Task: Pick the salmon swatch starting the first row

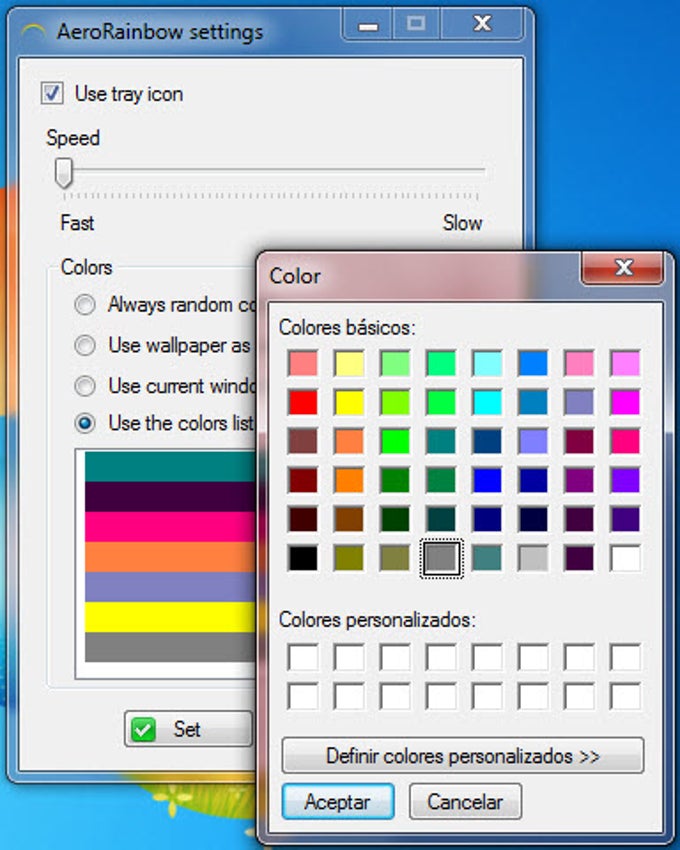Action: click(303, 363)
